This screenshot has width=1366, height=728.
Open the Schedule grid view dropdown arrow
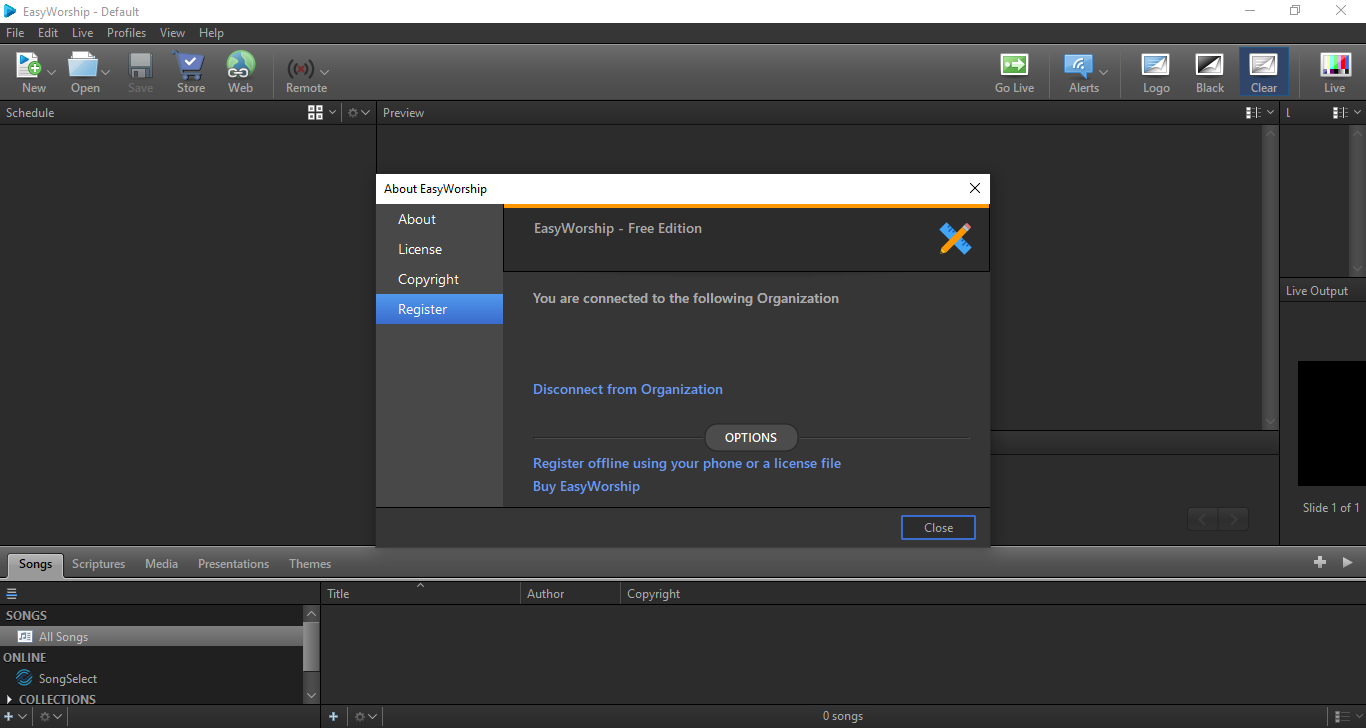333,113
